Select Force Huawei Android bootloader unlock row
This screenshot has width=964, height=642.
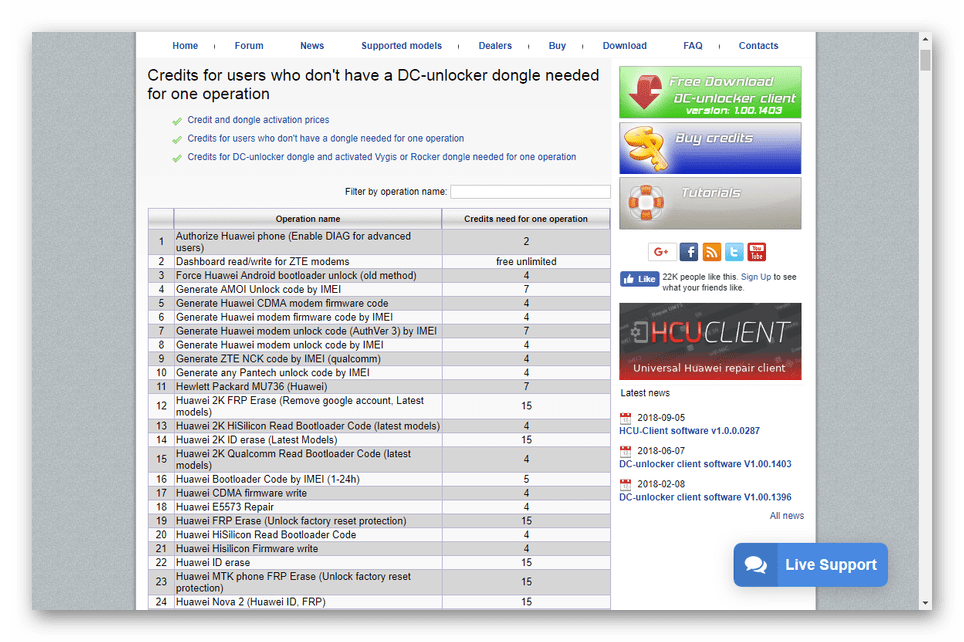pyautogui.click(x=379, y=275)
